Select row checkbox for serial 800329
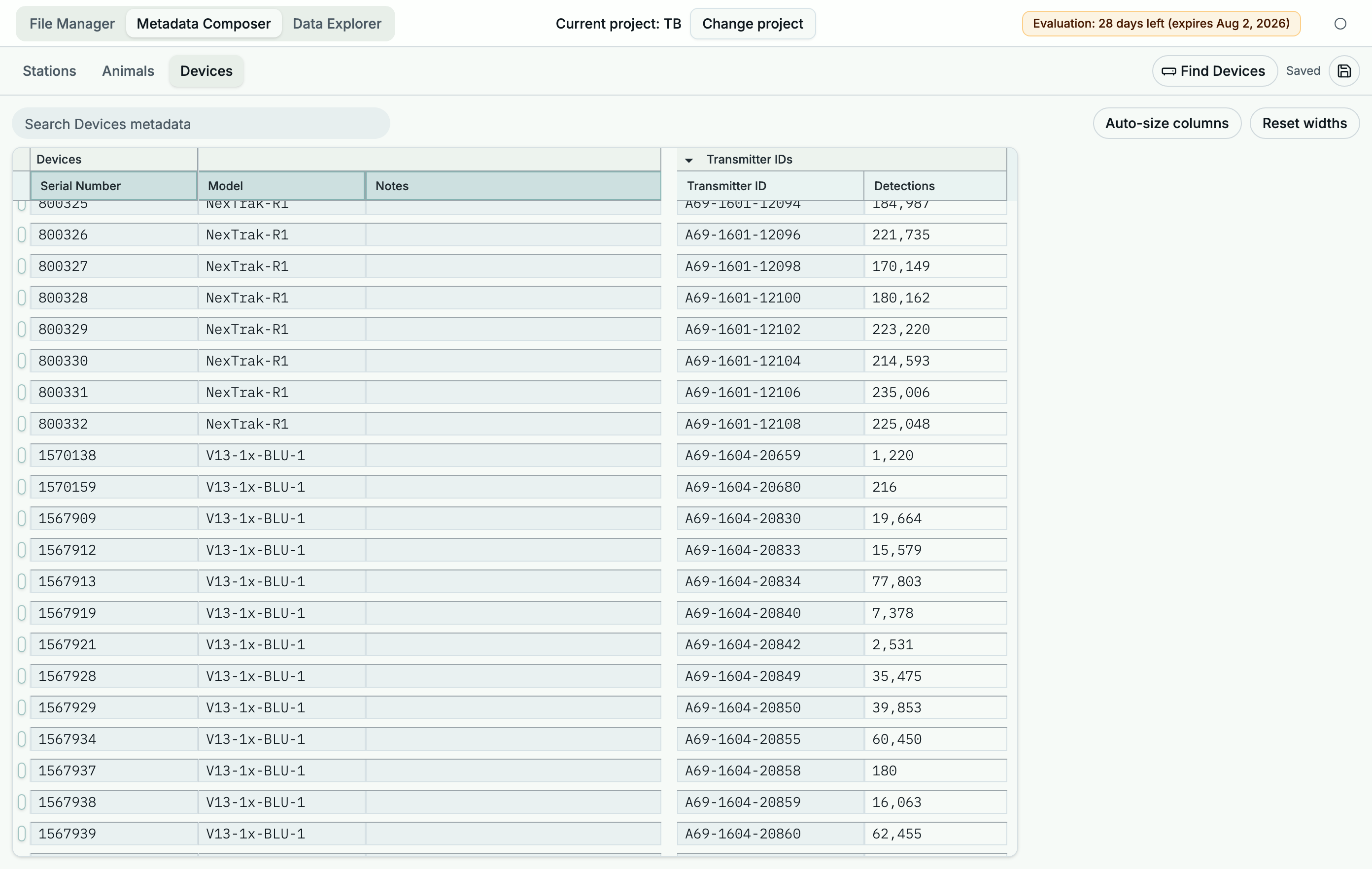 22,329
